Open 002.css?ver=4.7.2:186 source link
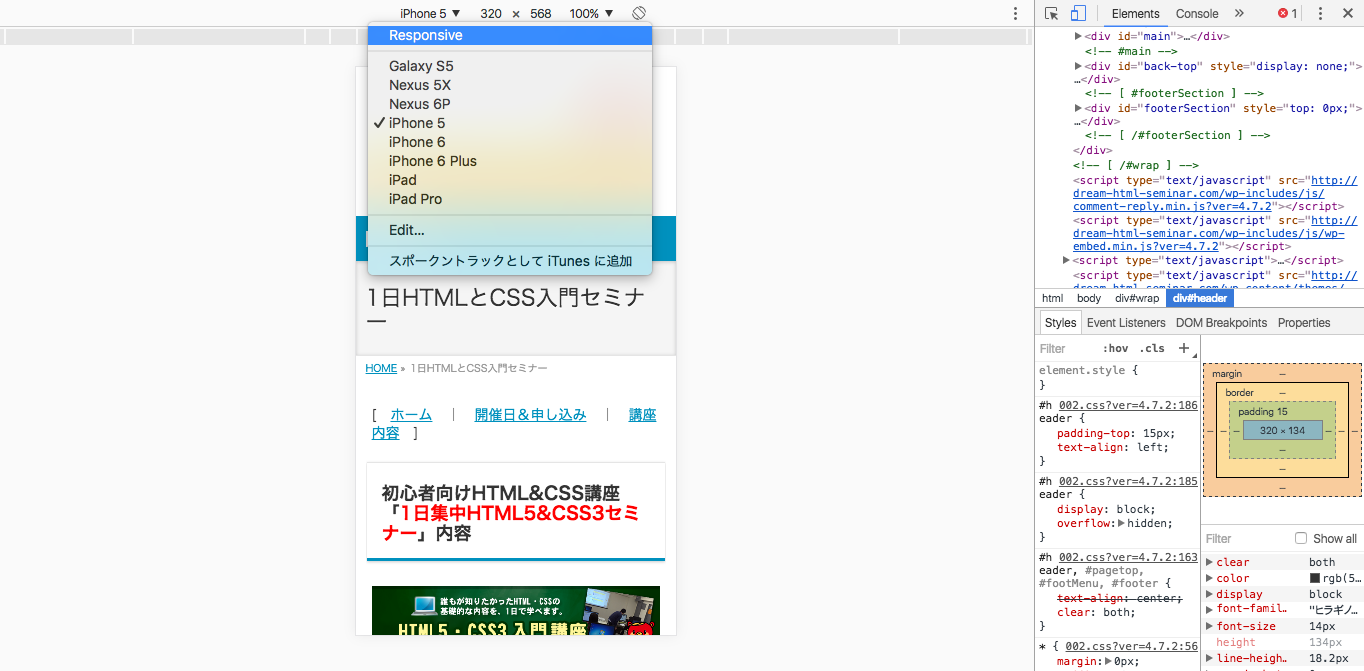 (x=1128, y=405)
